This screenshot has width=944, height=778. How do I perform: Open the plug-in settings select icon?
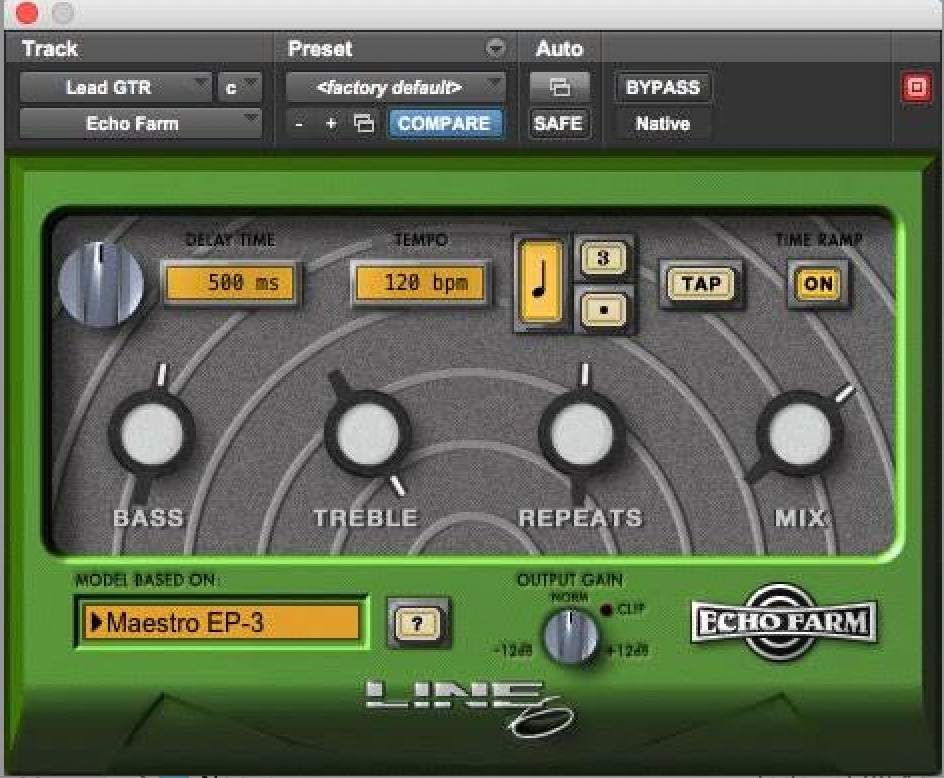coord(363,123)
